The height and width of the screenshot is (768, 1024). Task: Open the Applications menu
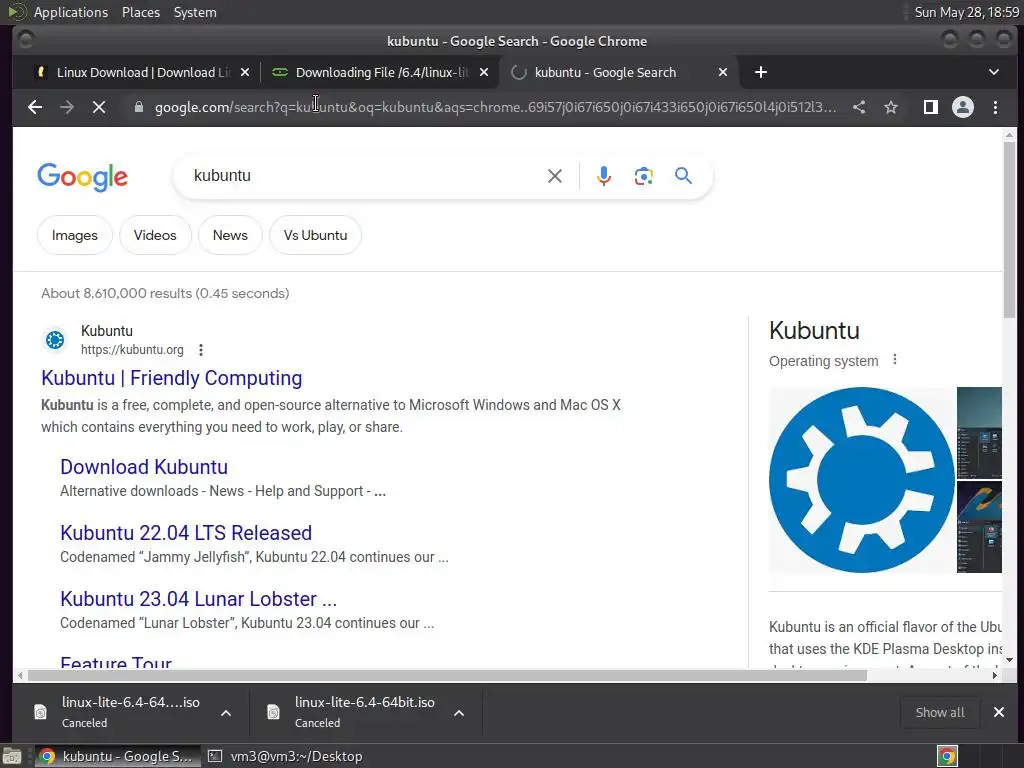click(71, 12)
